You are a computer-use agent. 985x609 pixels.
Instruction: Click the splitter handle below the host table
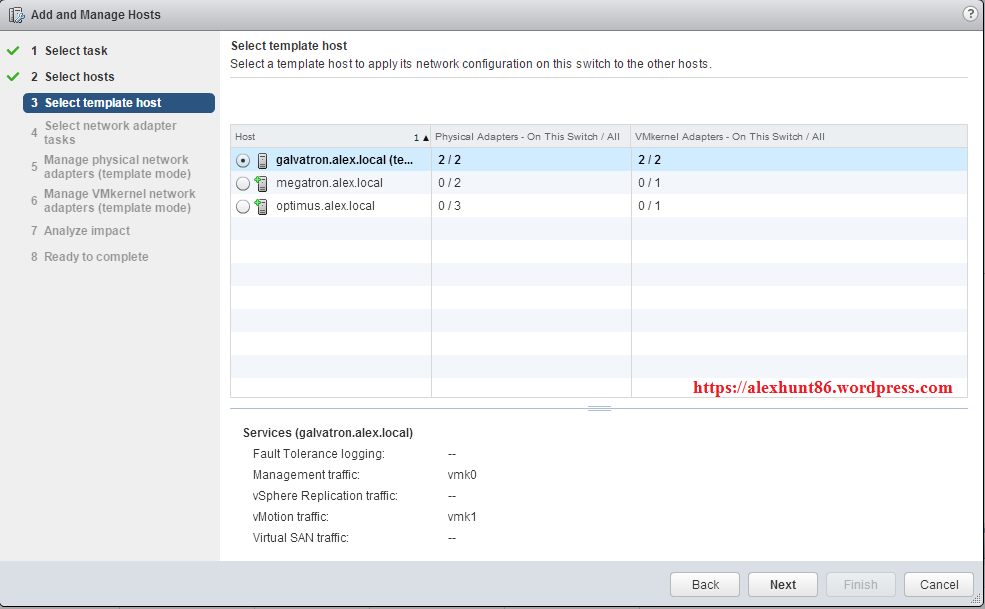(599, 408)
